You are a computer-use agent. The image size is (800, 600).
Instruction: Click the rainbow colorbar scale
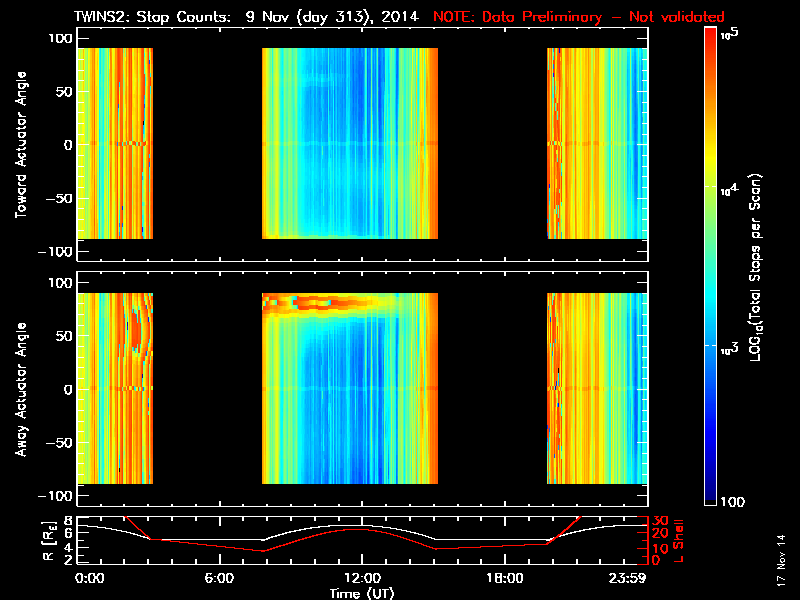[x=711, y=266]
